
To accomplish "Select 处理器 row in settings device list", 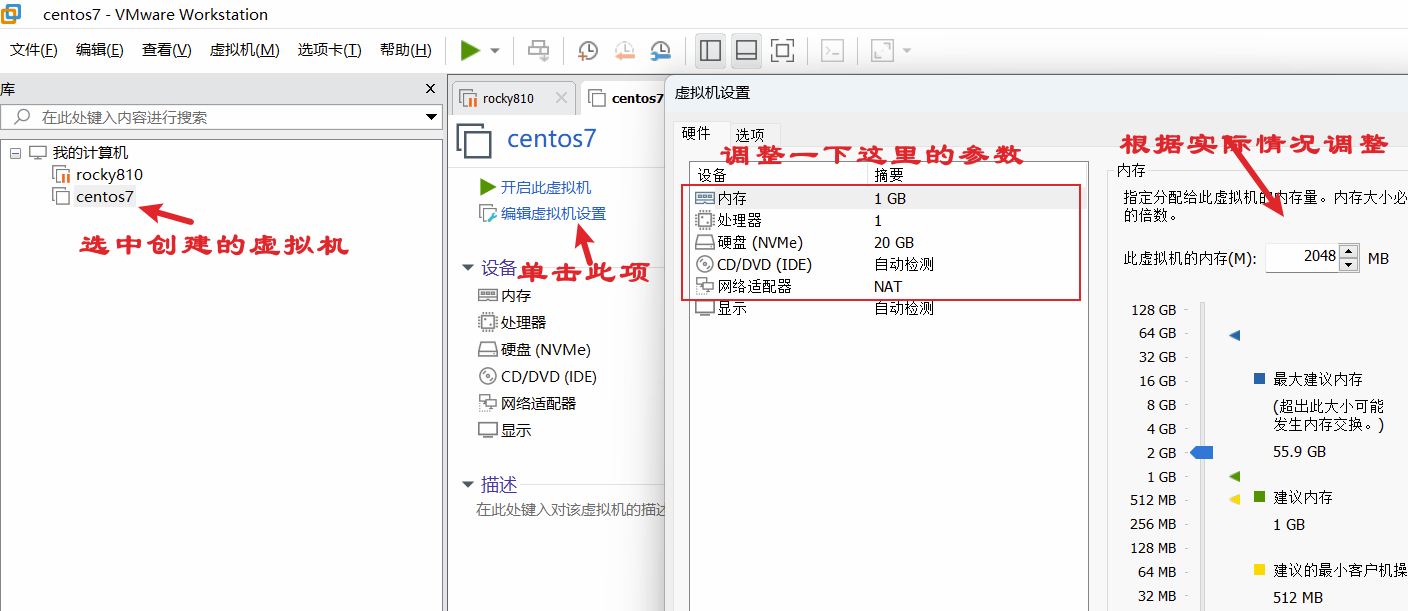I will click(x=888, y=220).
